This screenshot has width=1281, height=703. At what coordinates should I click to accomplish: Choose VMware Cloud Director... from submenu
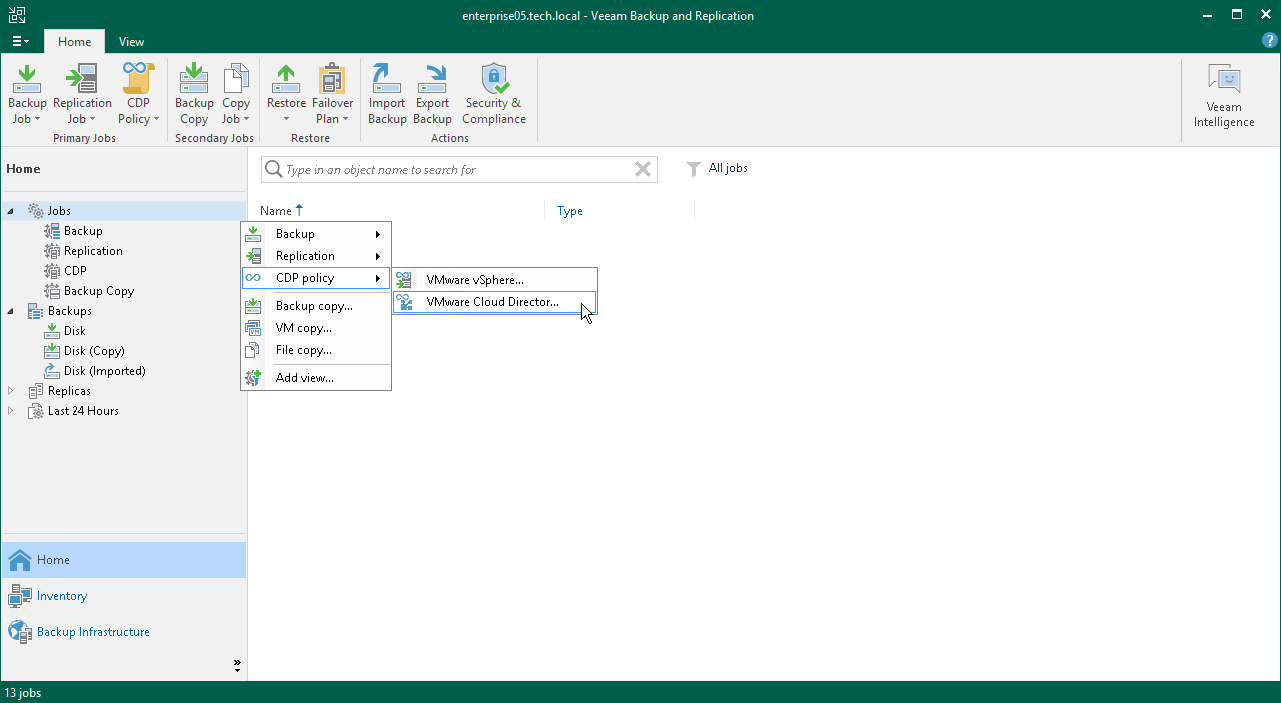[x=495, y=302]
